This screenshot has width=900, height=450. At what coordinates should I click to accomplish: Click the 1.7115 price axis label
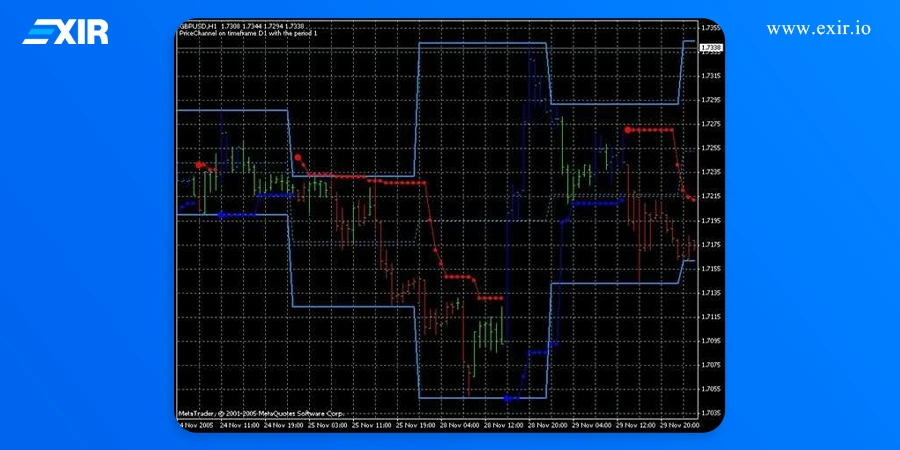point(711,316)
